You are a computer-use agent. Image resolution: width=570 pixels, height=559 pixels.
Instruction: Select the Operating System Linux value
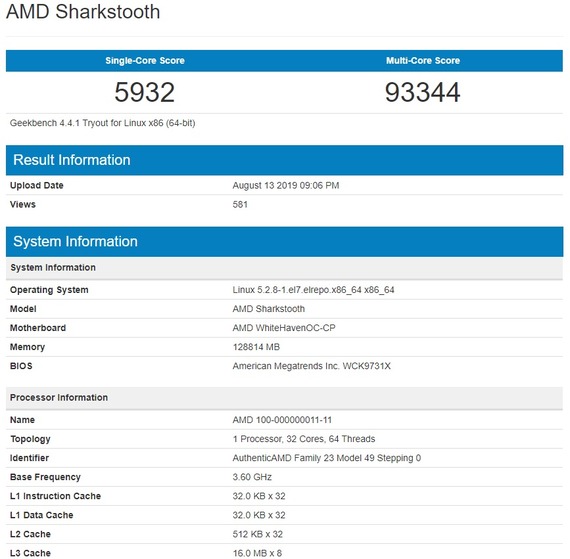tap(313, 290)
